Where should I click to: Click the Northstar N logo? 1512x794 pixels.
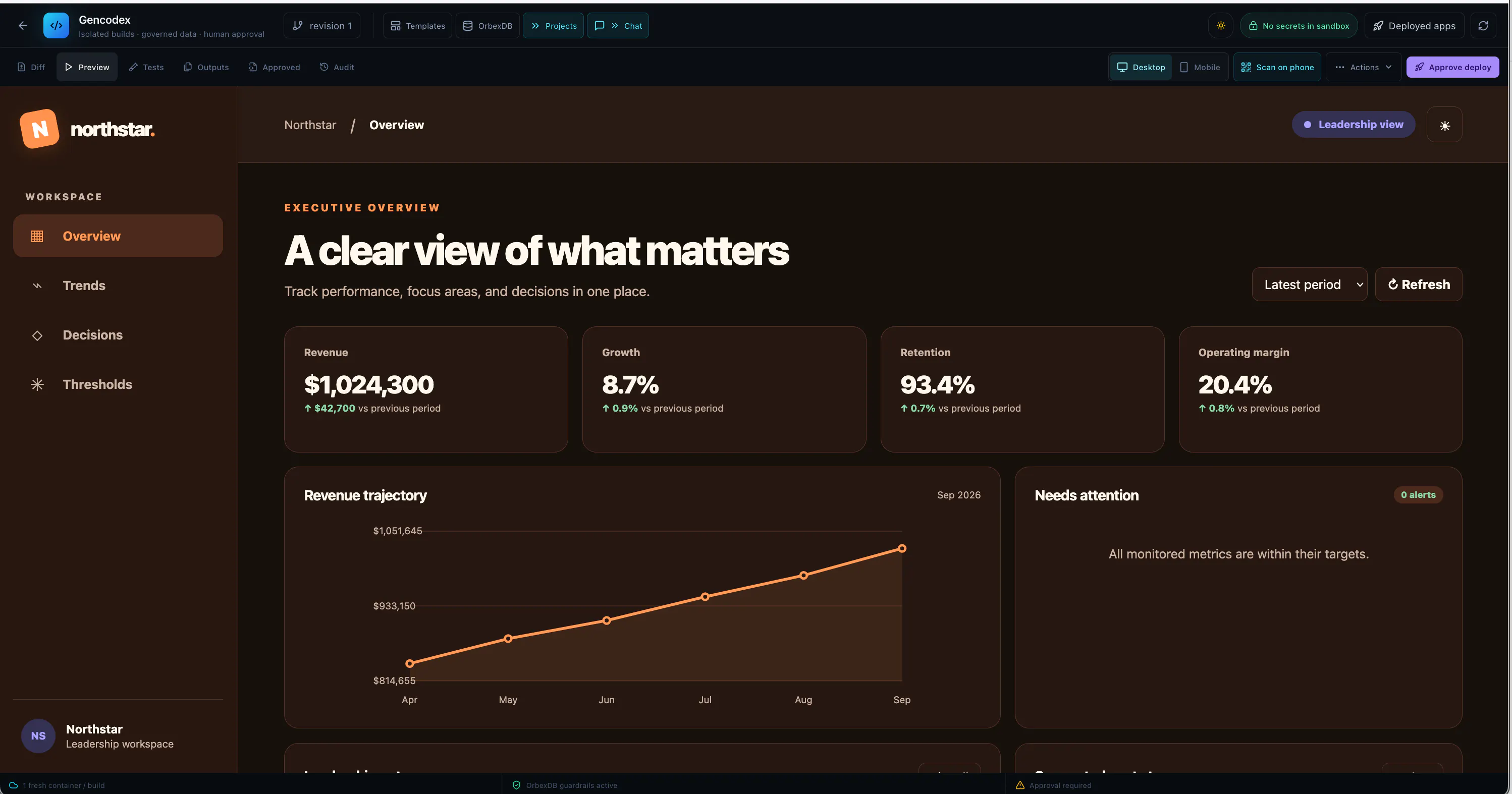coord(39,129)
